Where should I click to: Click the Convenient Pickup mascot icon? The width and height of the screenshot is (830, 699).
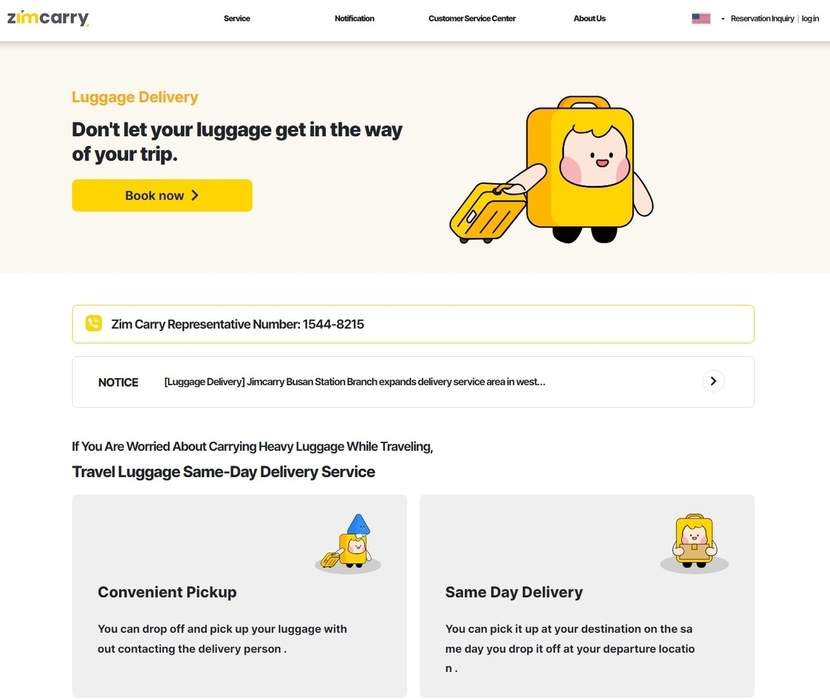[348, 543]
